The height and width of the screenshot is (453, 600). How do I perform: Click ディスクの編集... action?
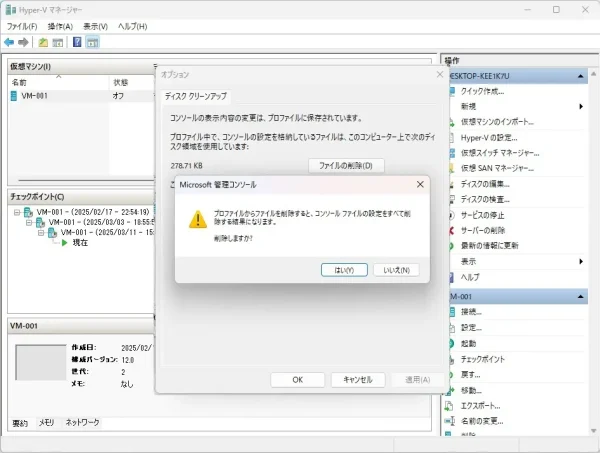click(x=485, y=184)
